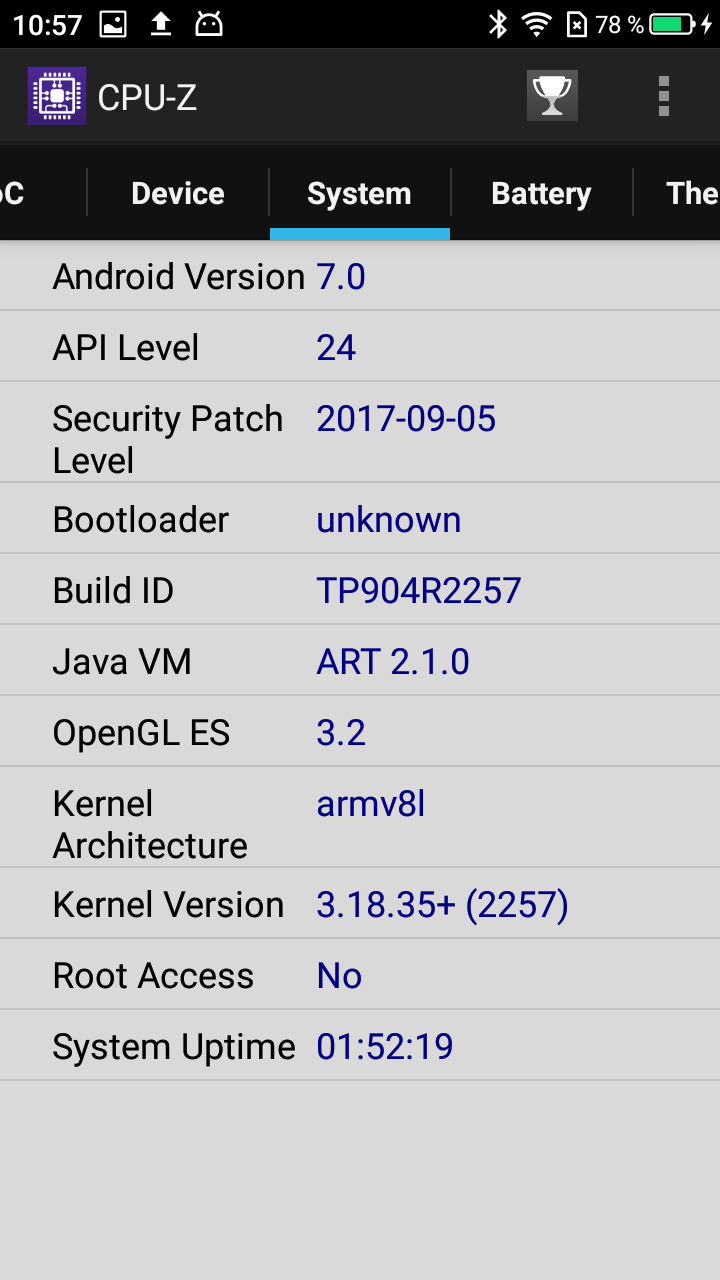Tap the Kernel Version row
This screenshot has width=720, height=1280.
tap(360, 904)
